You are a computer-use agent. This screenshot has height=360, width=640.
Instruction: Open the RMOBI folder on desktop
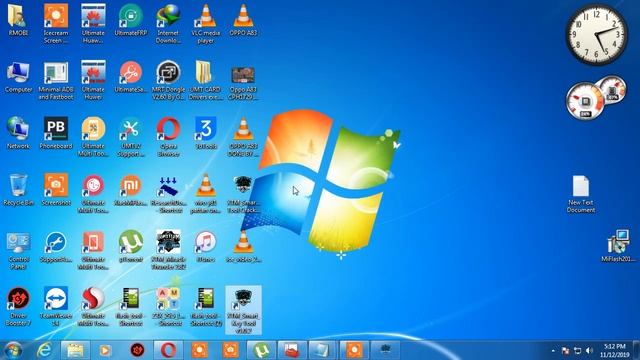[18, 20]
